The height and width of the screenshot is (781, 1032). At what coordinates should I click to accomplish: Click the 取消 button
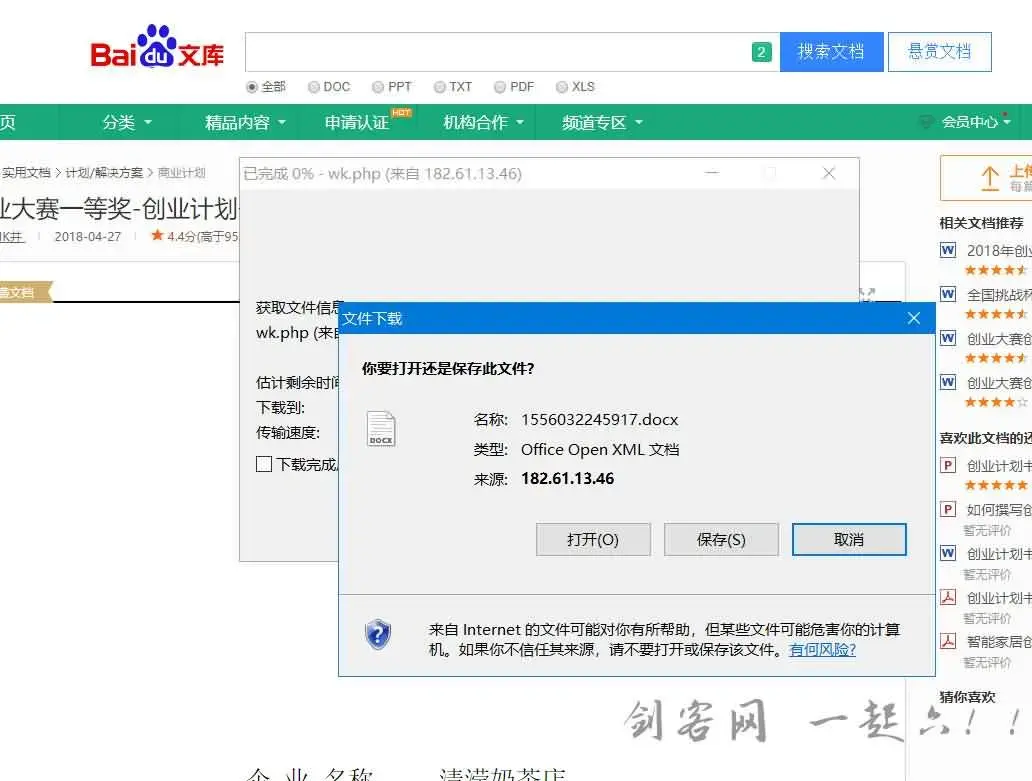point(849,540)
